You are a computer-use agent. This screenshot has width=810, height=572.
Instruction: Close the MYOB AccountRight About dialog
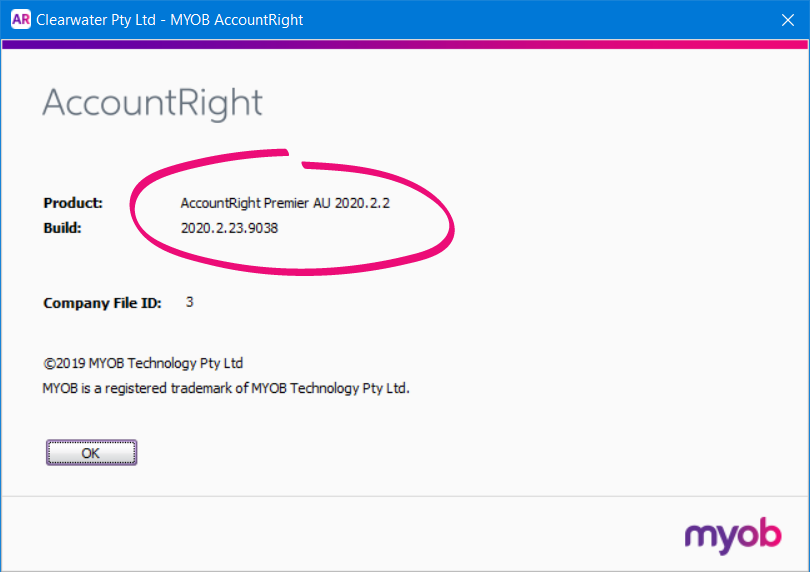pos(787,20)
